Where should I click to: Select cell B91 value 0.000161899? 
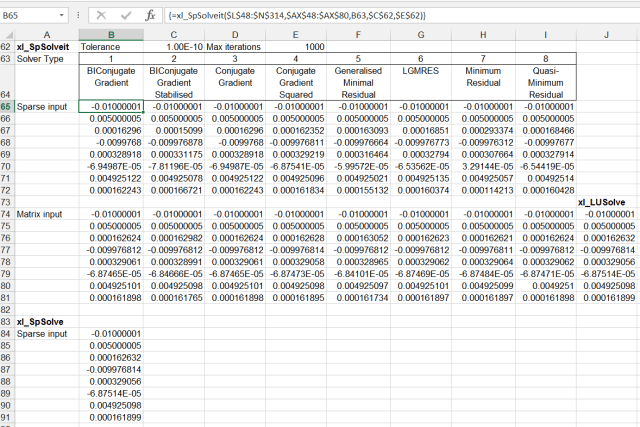coord(111,418)
